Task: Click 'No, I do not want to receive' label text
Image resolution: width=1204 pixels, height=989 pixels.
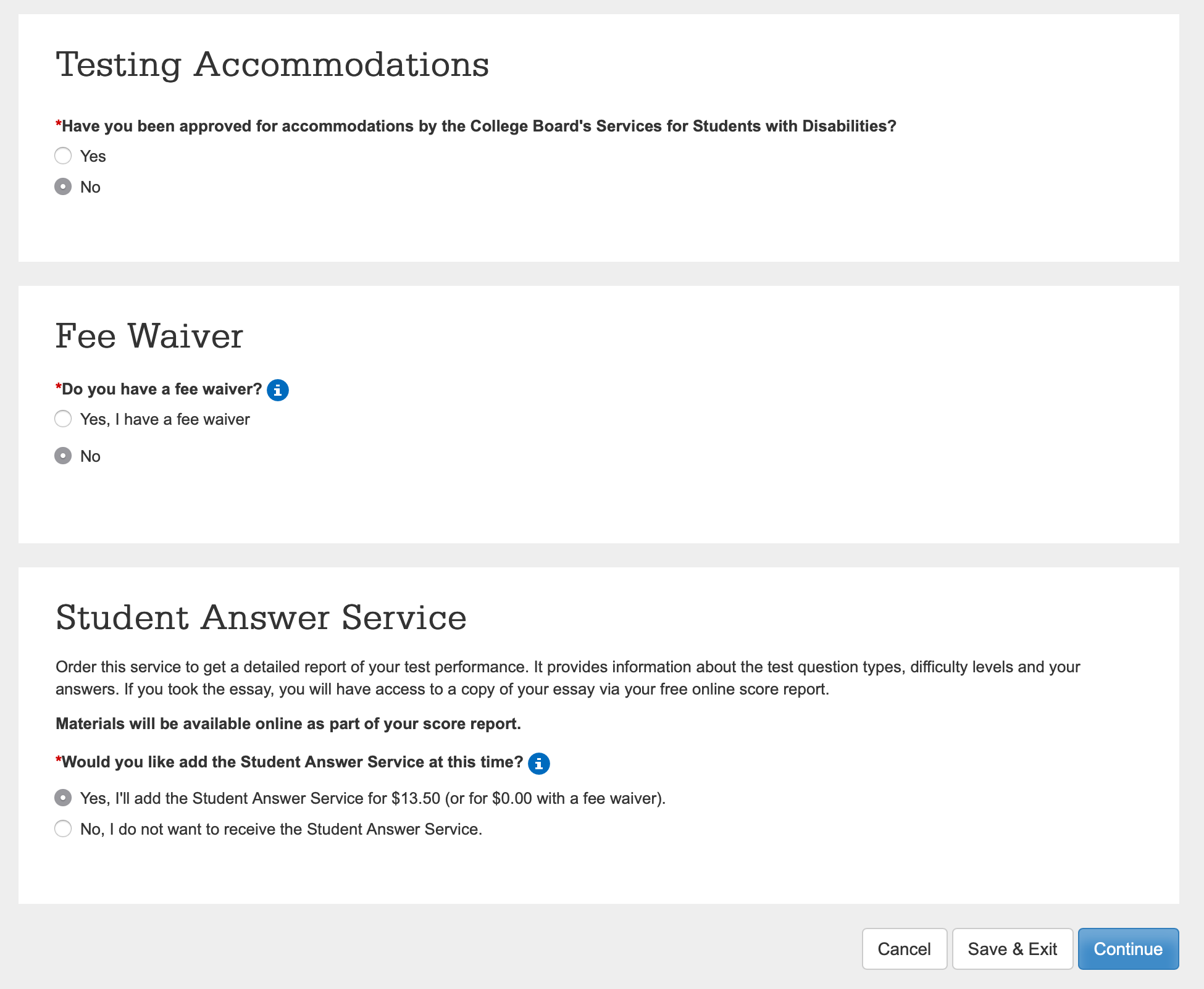Action: tap(281, 829)
